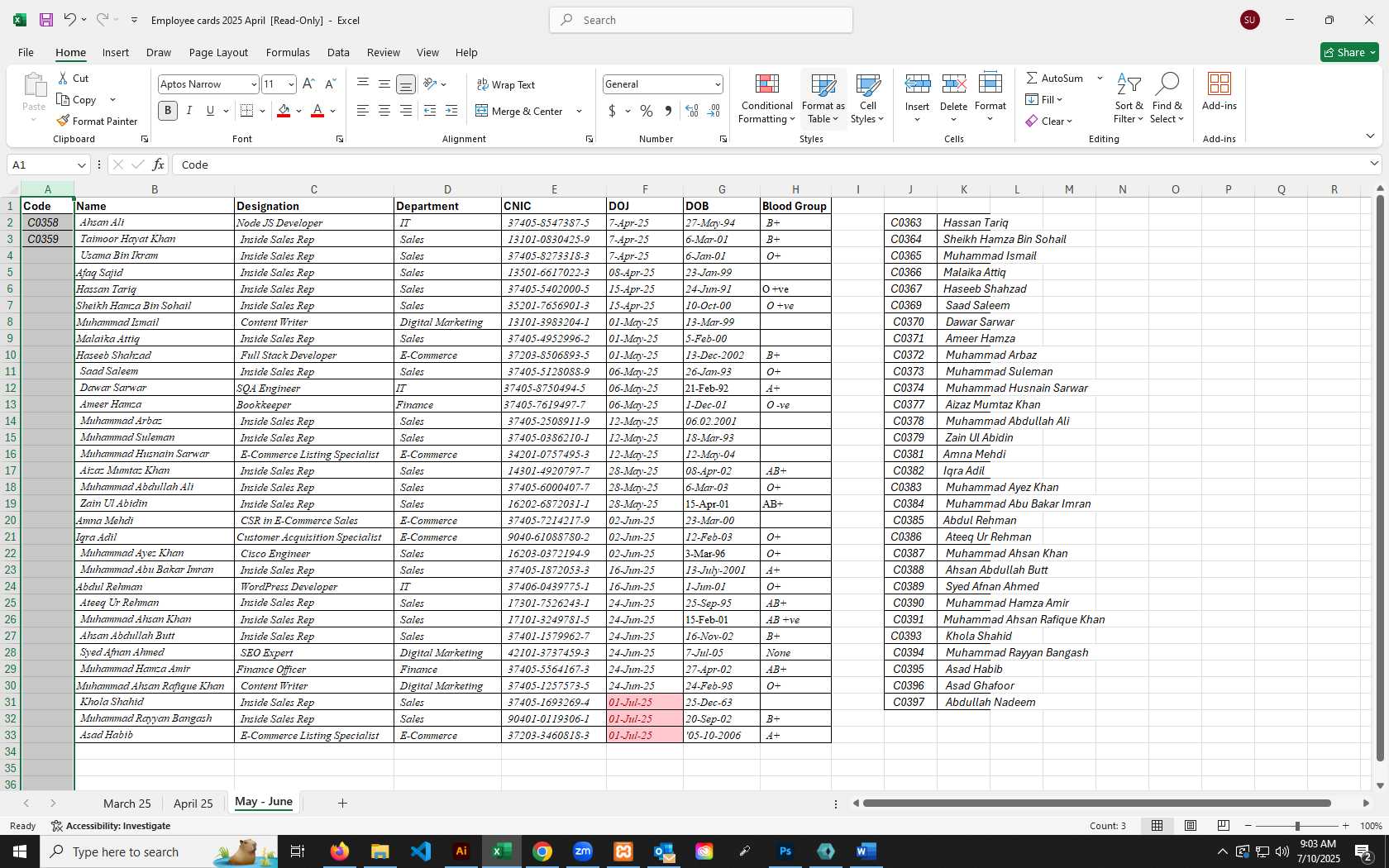This screenshot has height=868, width=1389.
Task: Toggle Italic formatting
Action: click(189, 111)
